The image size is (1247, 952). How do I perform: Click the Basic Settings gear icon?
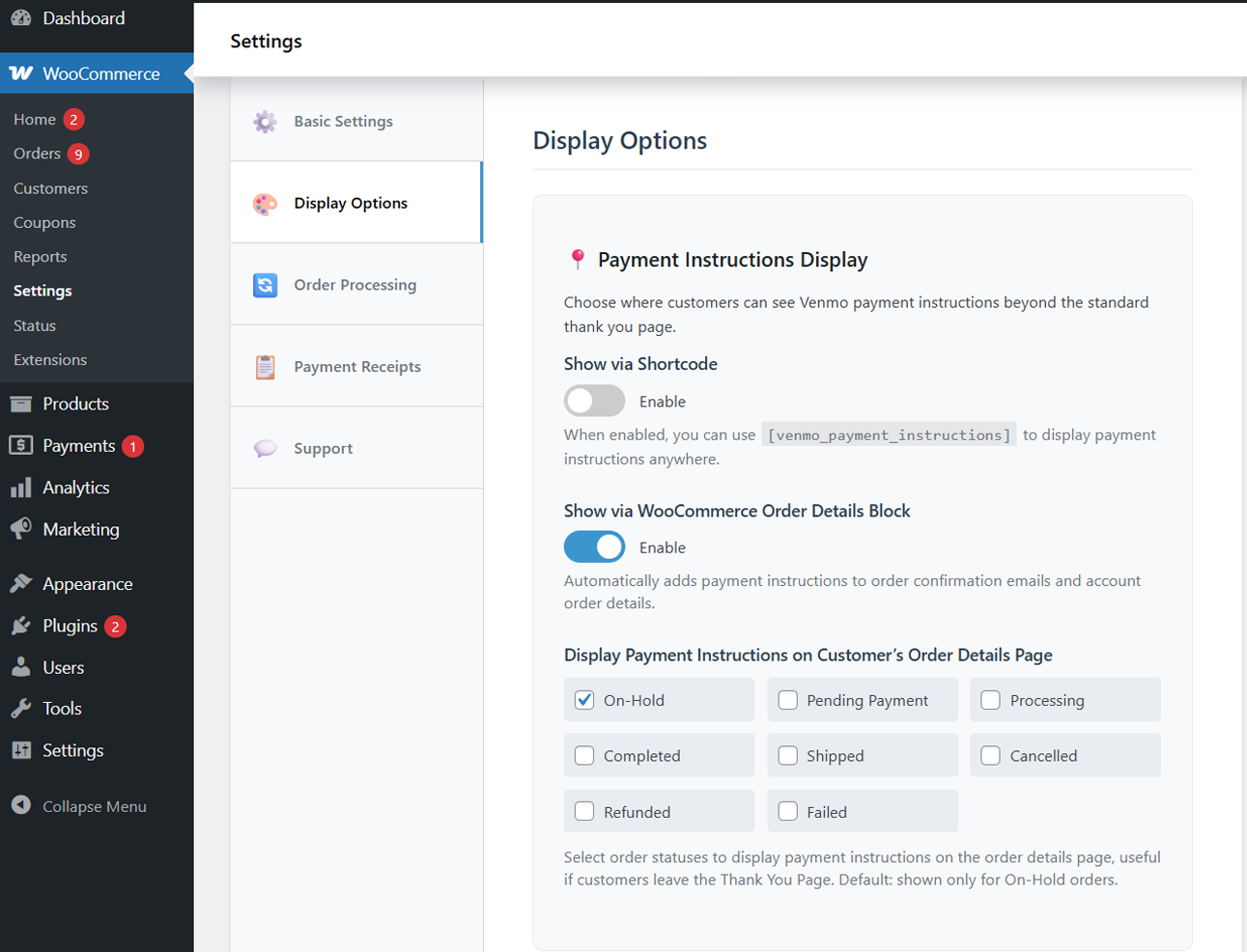(x=265, y=122)
